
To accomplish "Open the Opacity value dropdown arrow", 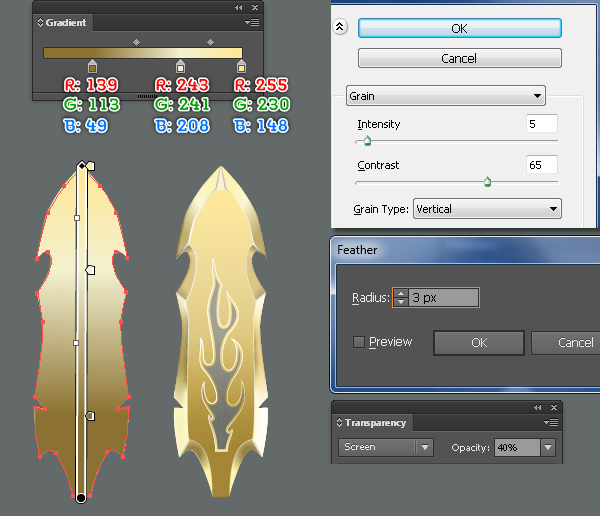I will (548, 447).
